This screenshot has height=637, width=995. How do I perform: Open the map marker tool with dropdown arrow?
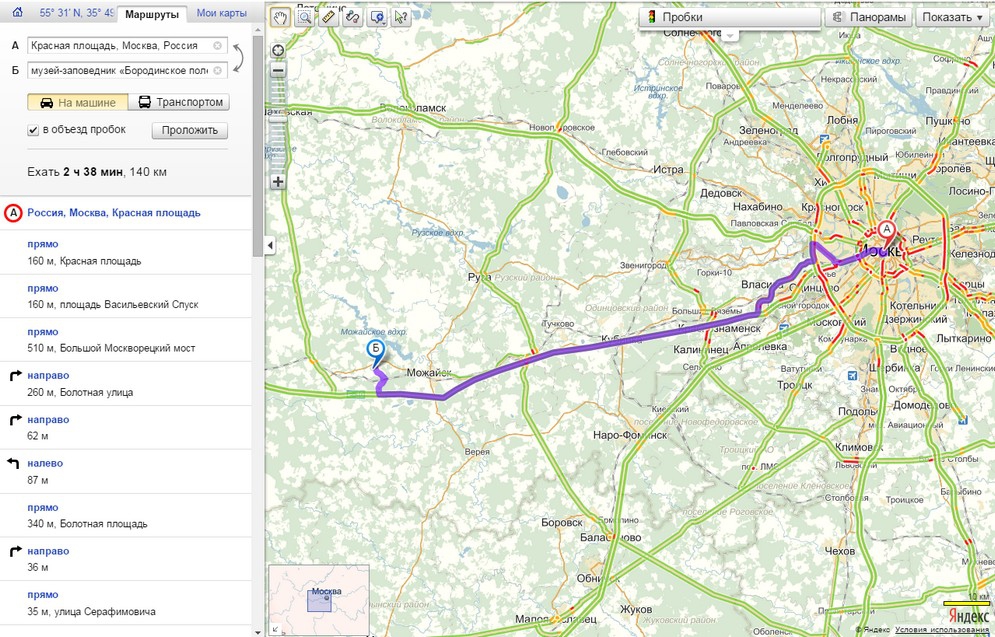[x=378, y=17]
